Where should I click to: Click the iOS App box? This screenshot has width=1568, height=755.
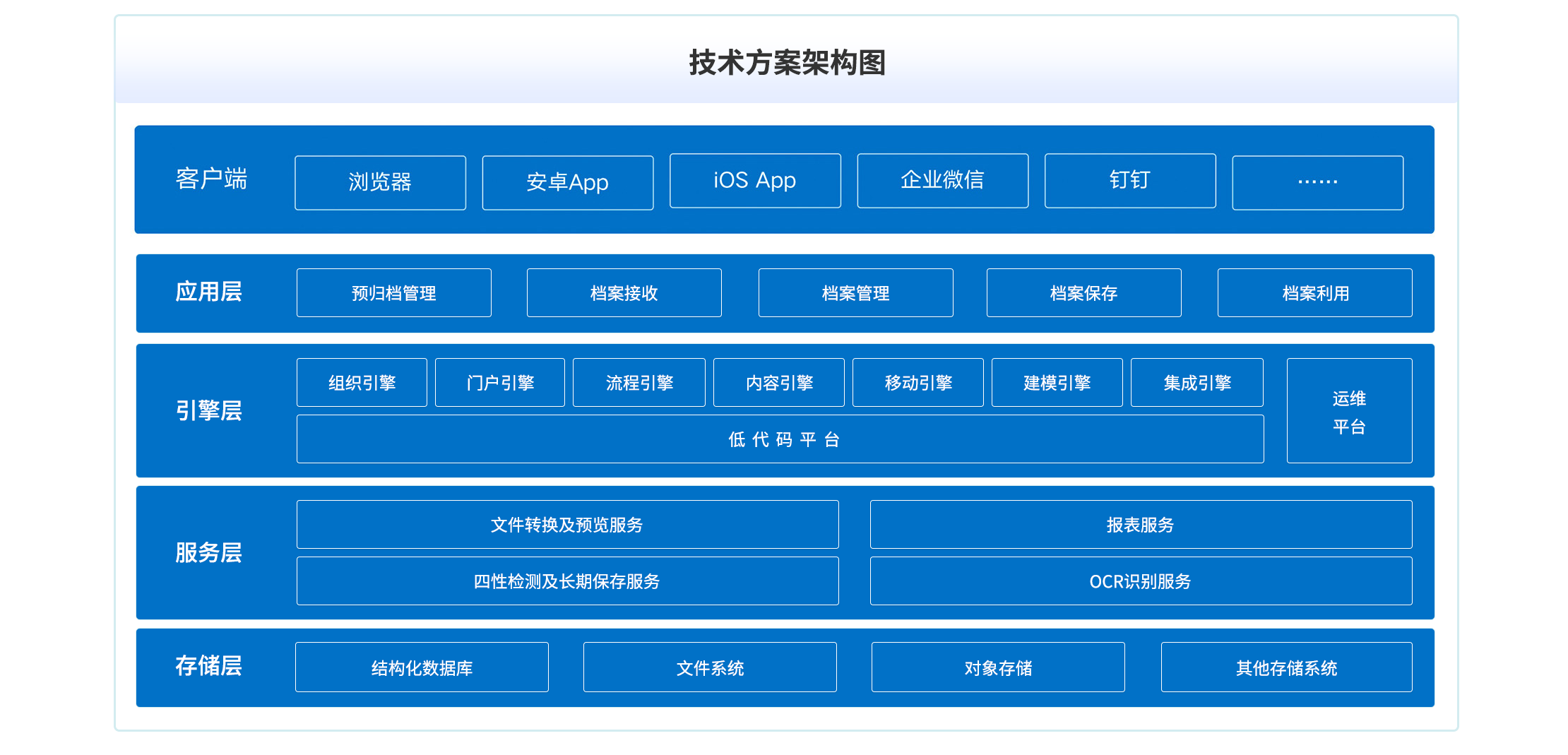click(x=754, y=181)
